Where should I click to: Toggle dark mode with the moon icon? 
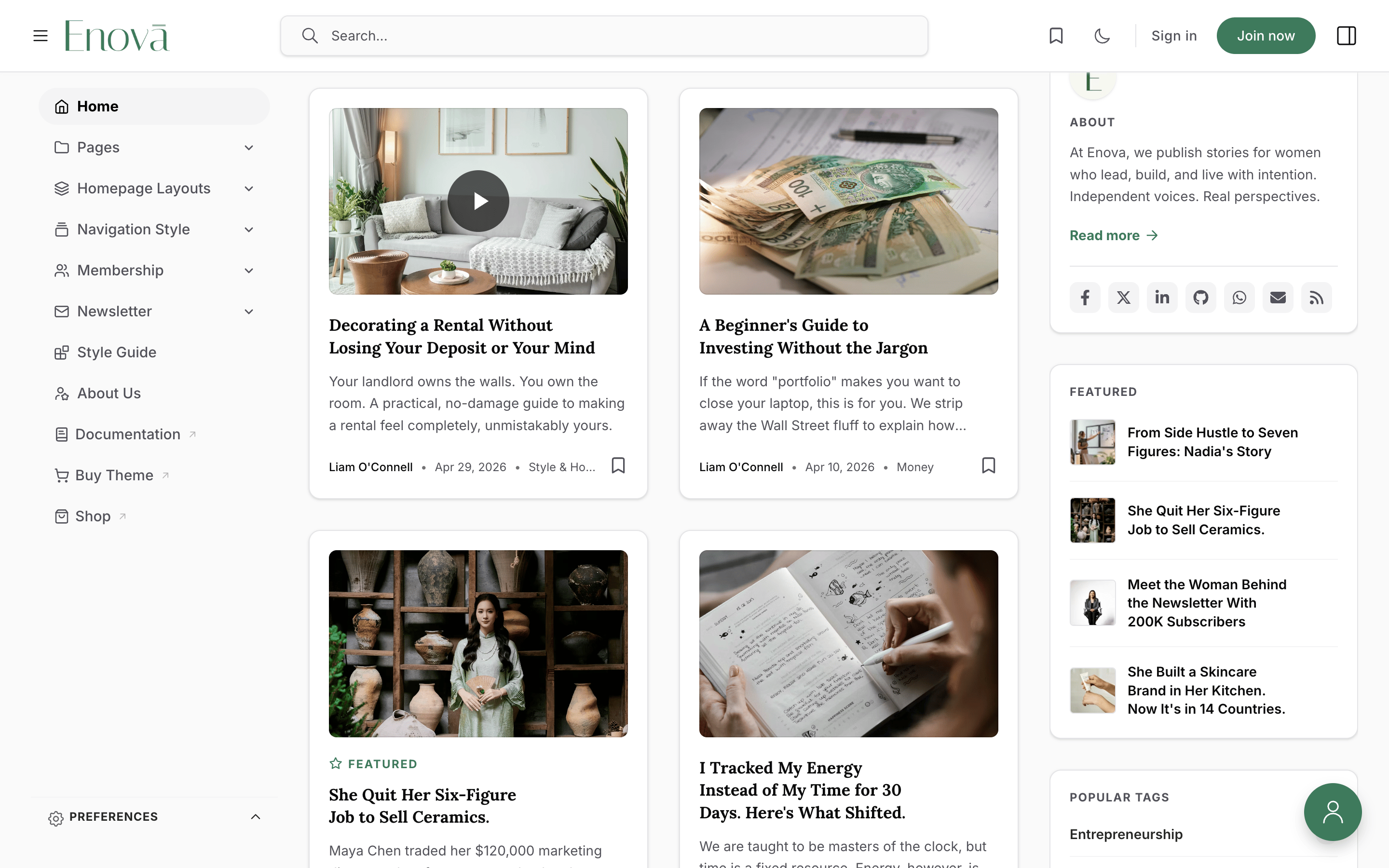coord(1102,36)
